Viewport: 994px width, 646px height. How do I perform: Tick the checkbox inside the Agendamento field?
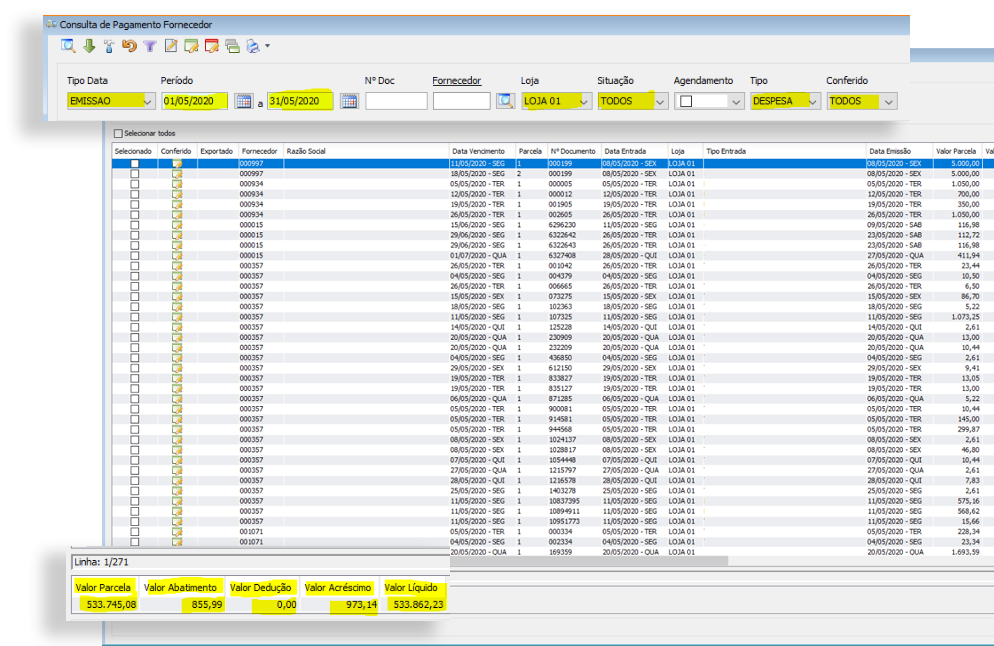click(x=686, y=101)
